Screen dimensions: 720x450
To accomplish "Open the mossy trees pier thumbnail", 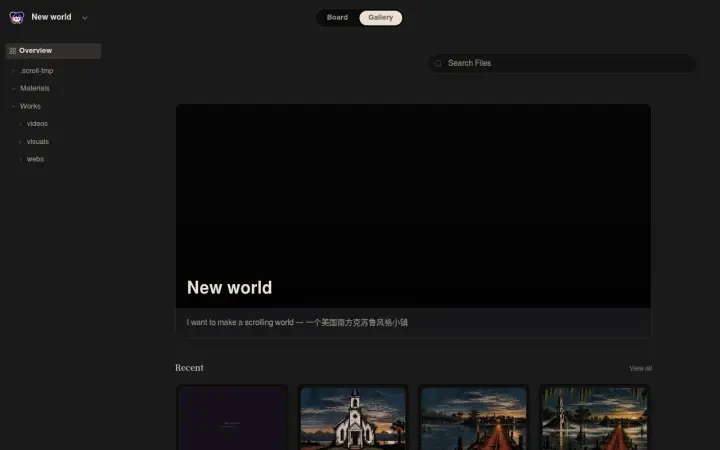I will [595, 419].
